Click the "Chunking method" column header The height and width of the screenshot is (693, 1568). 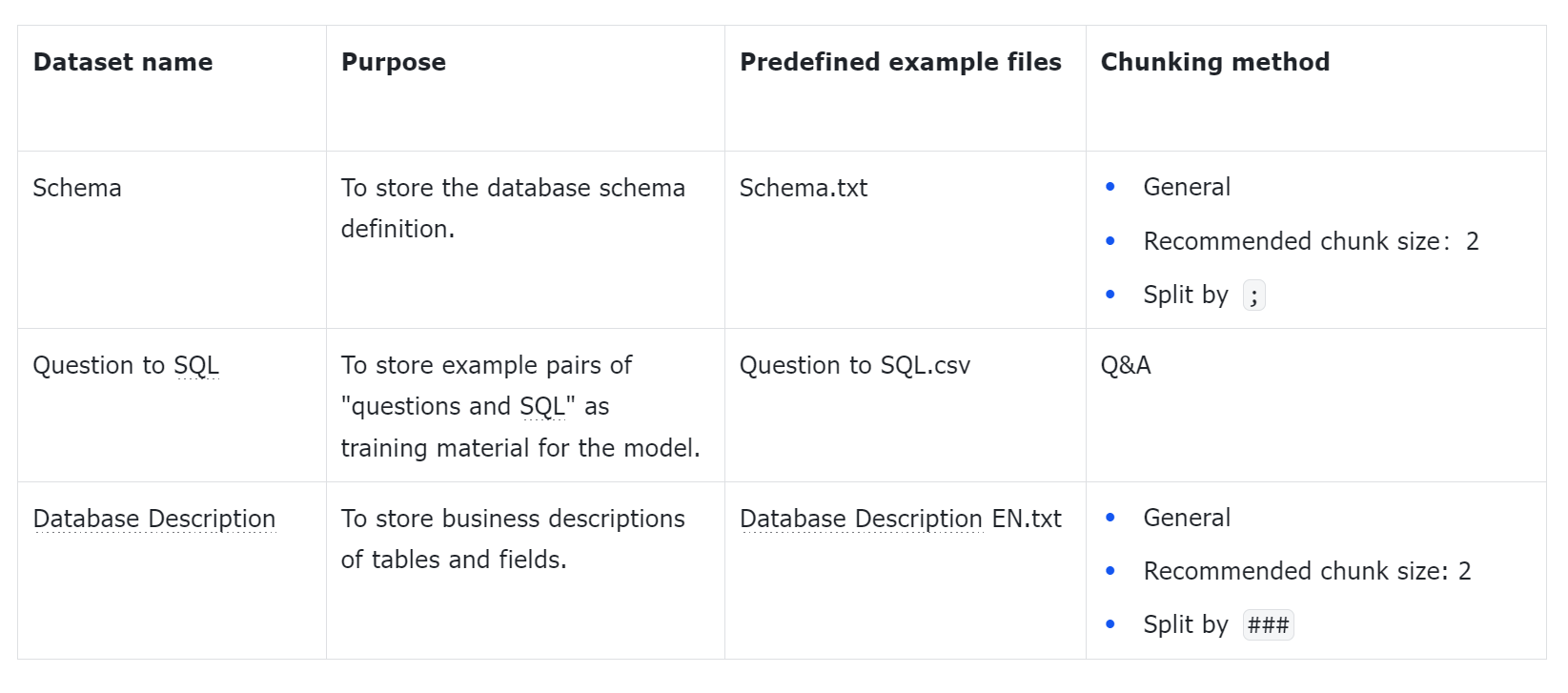point(1214,62)
